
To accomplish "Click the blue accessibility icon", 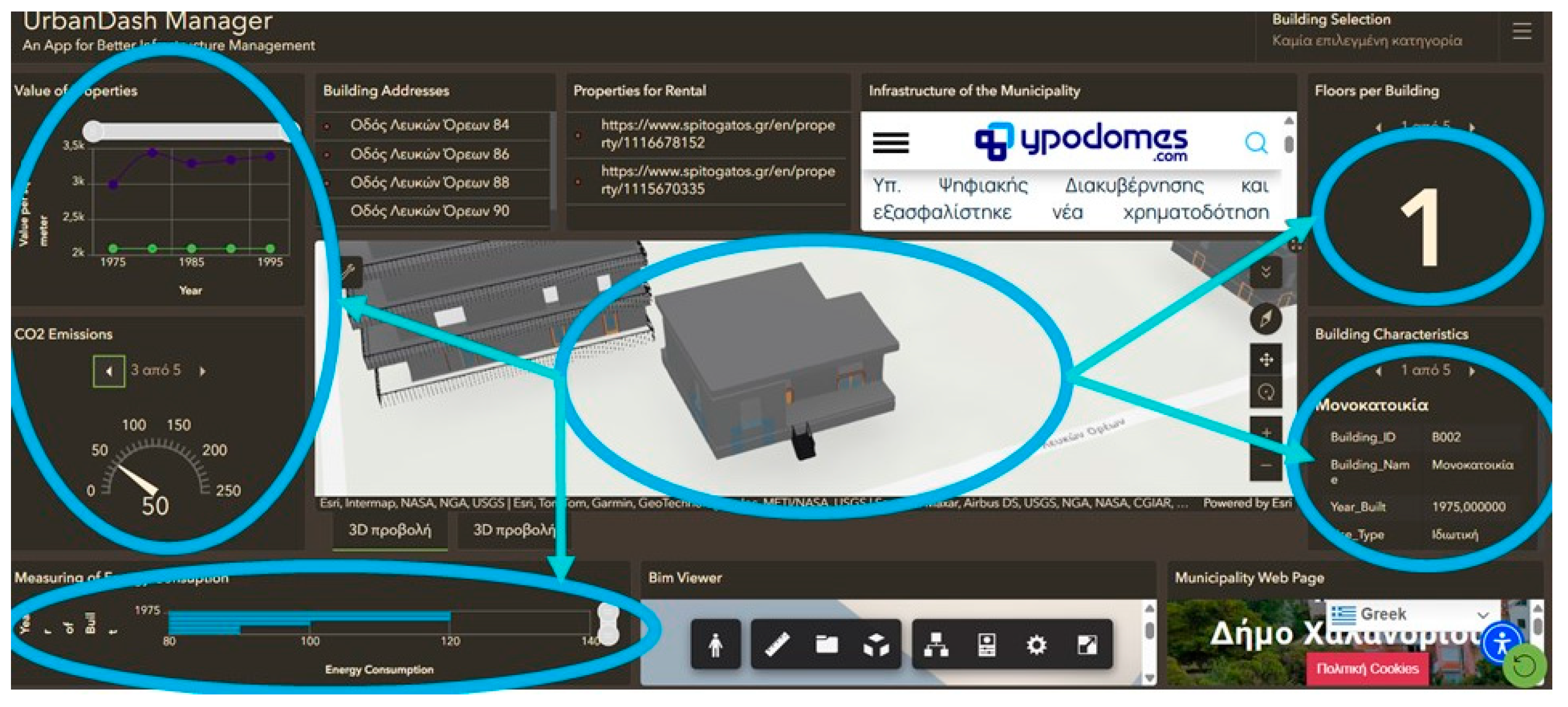I will [1502, 642].
